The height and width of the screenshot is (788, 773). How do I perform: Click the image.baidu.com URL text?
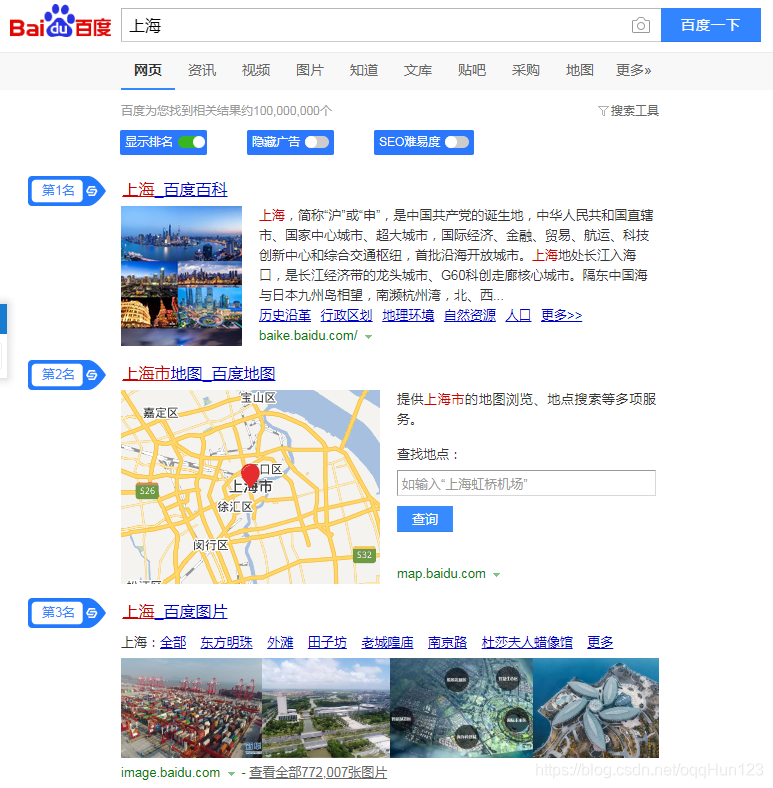point(170,773)
